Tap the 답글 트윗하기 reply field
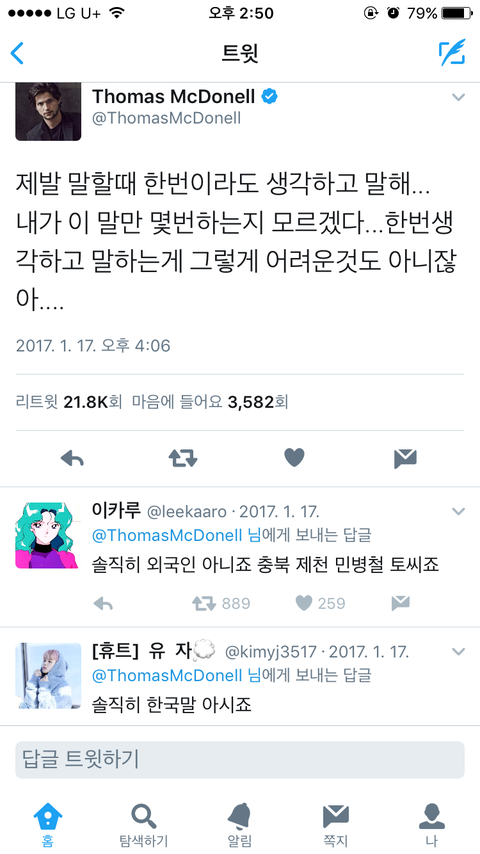The image size is (480, 854). pyautogui.click(x=240, y=759)
